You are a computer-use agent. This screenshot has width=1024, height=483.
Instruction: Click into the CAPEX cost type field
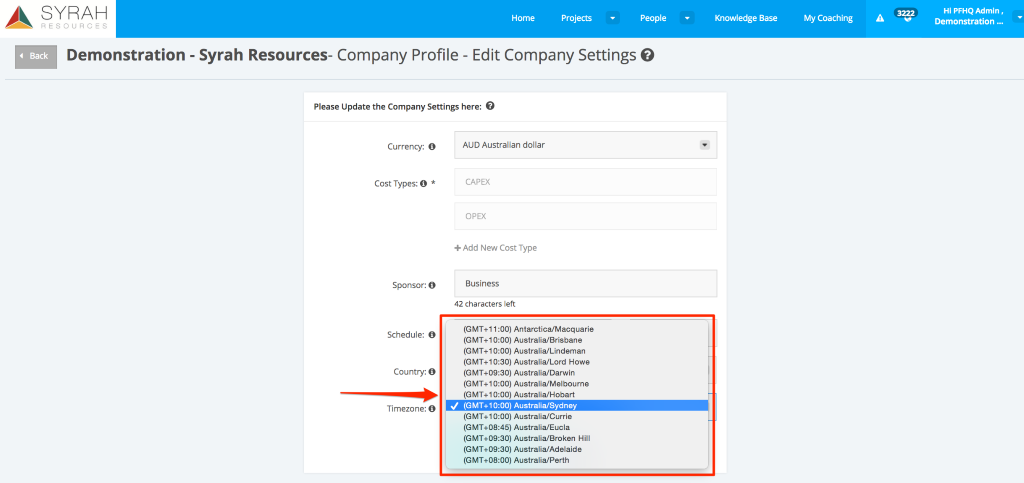tap(585, 182)
